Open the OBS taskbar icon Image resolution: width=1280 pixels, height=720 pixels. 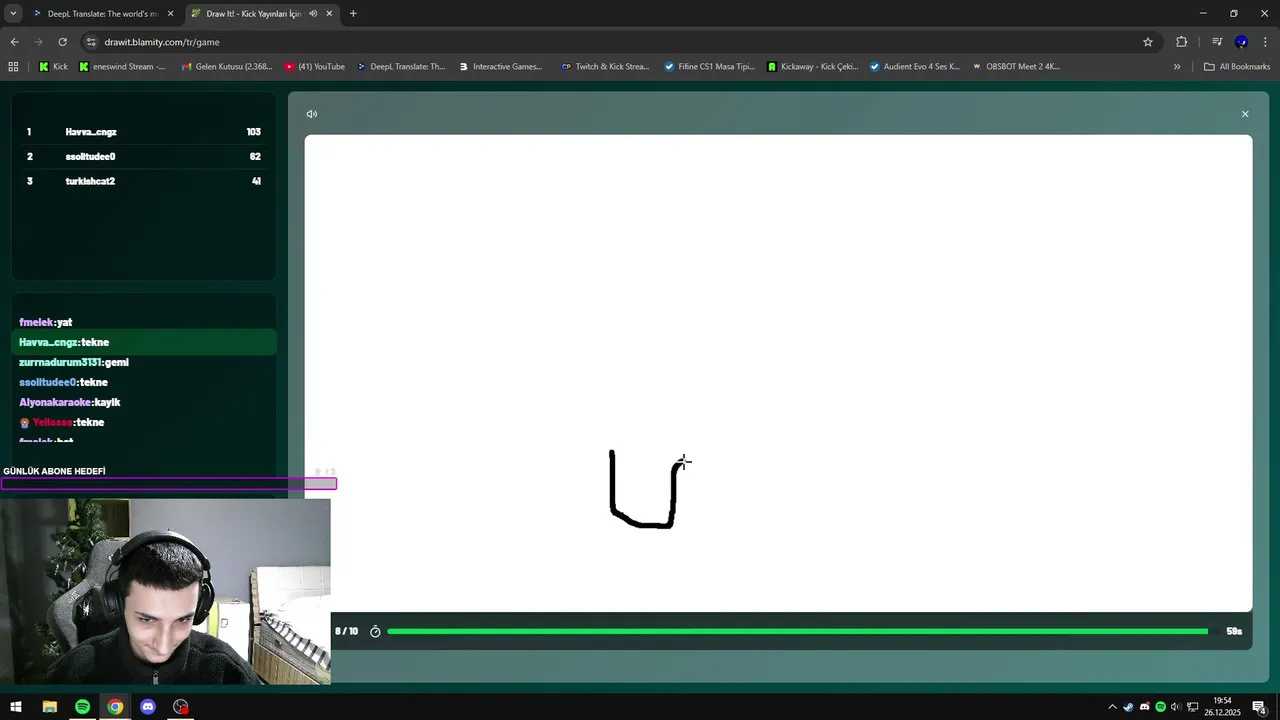(x=181, y=707)
